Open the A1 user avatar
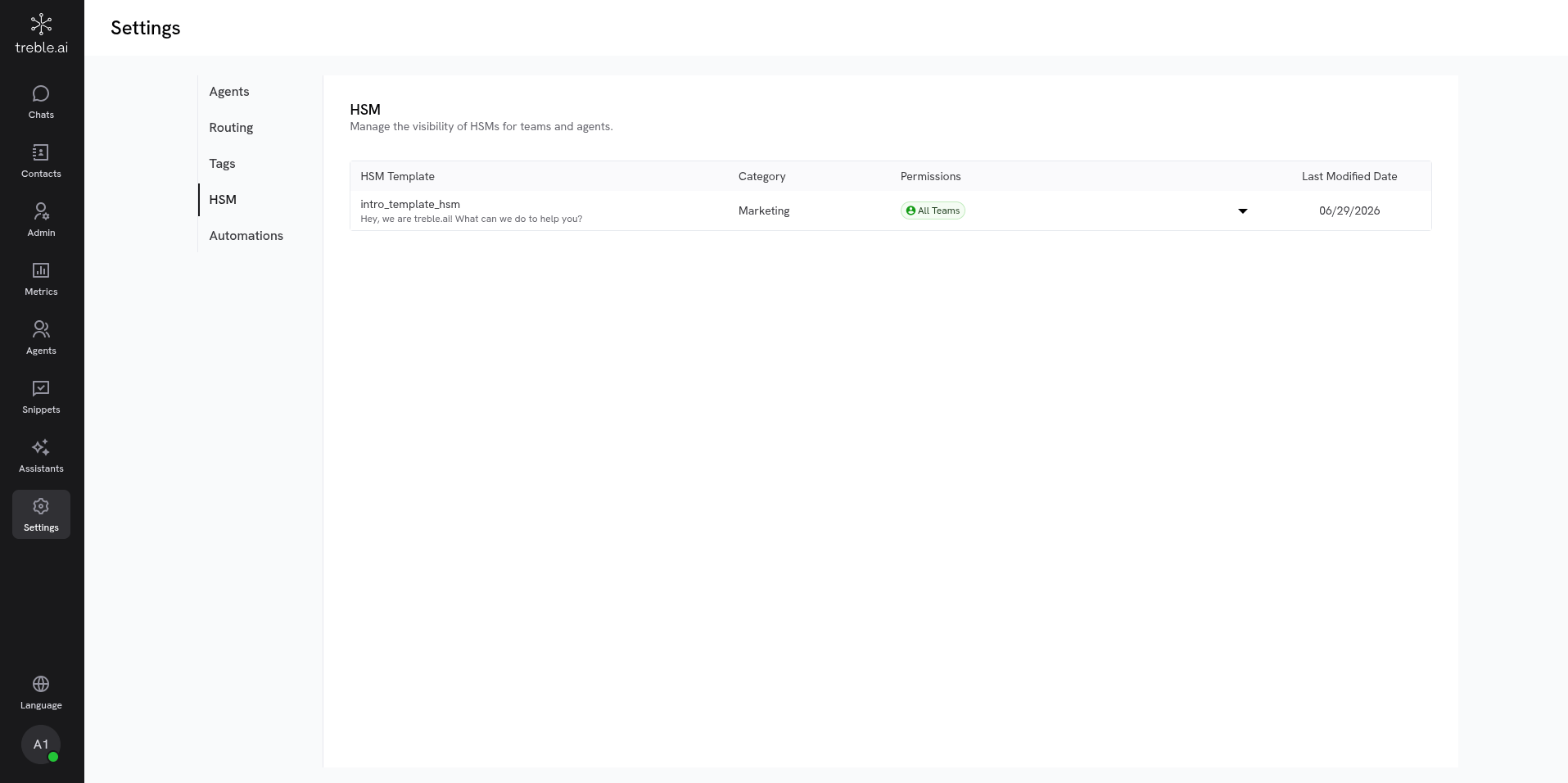Image resolution: width=1568 pixels, height=783 pixels. pyautogui.click(x=41, y=745)
